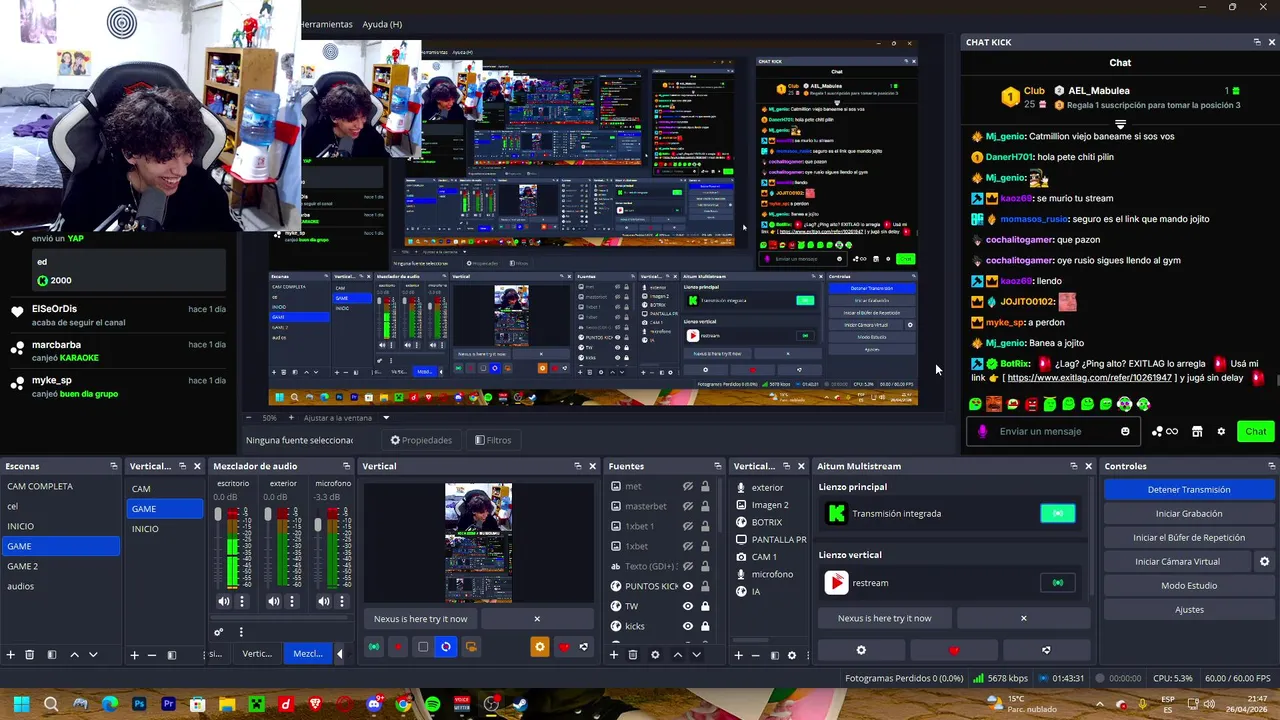Show the met source
The width and height of the screenshot is (1280, 720).
[x=688, y=486]
